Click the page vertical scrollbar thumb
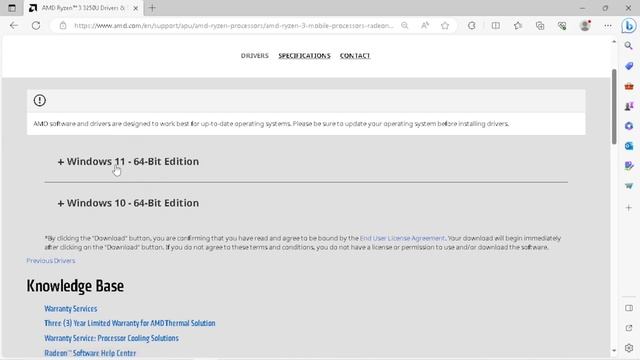 coord(614,106)
